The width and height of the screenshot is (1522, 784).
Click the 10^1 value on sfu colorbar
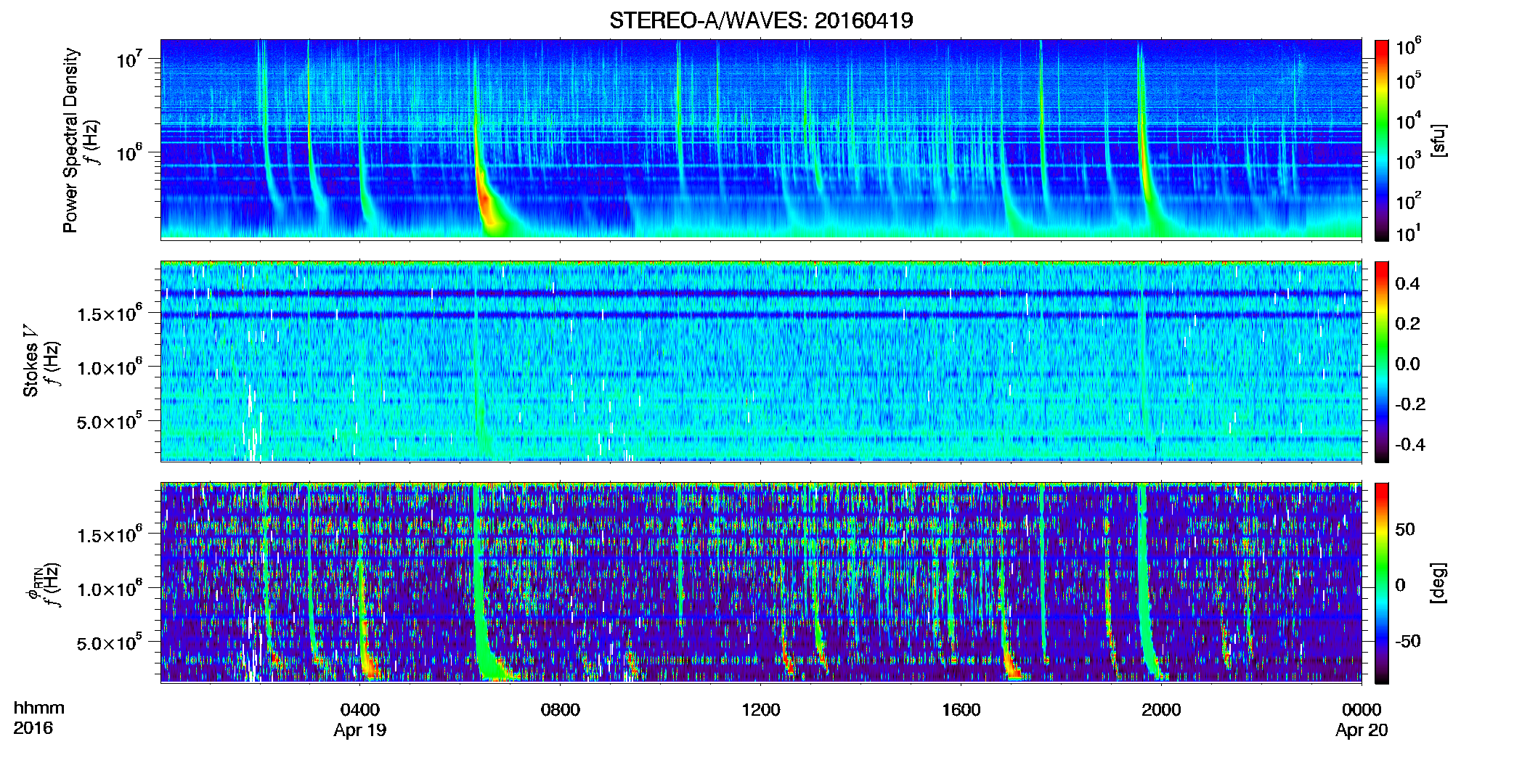(1409, 233)
